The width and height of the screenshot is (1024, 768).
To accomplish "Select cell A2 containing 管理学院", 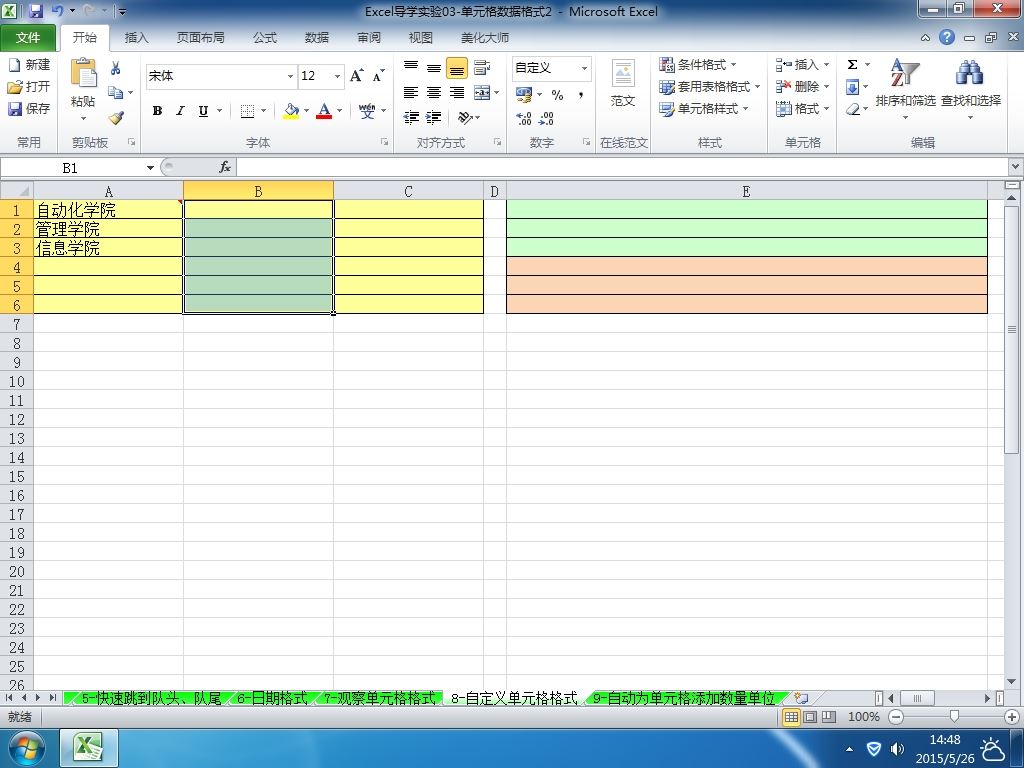I will (x=108, y=229).
